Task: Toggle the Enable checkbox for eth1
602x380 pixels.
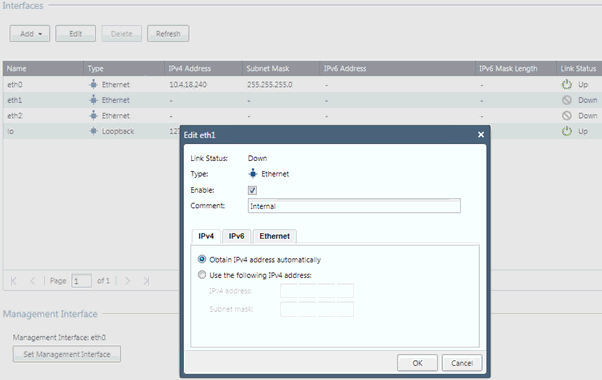Action: tap(252, 190)
